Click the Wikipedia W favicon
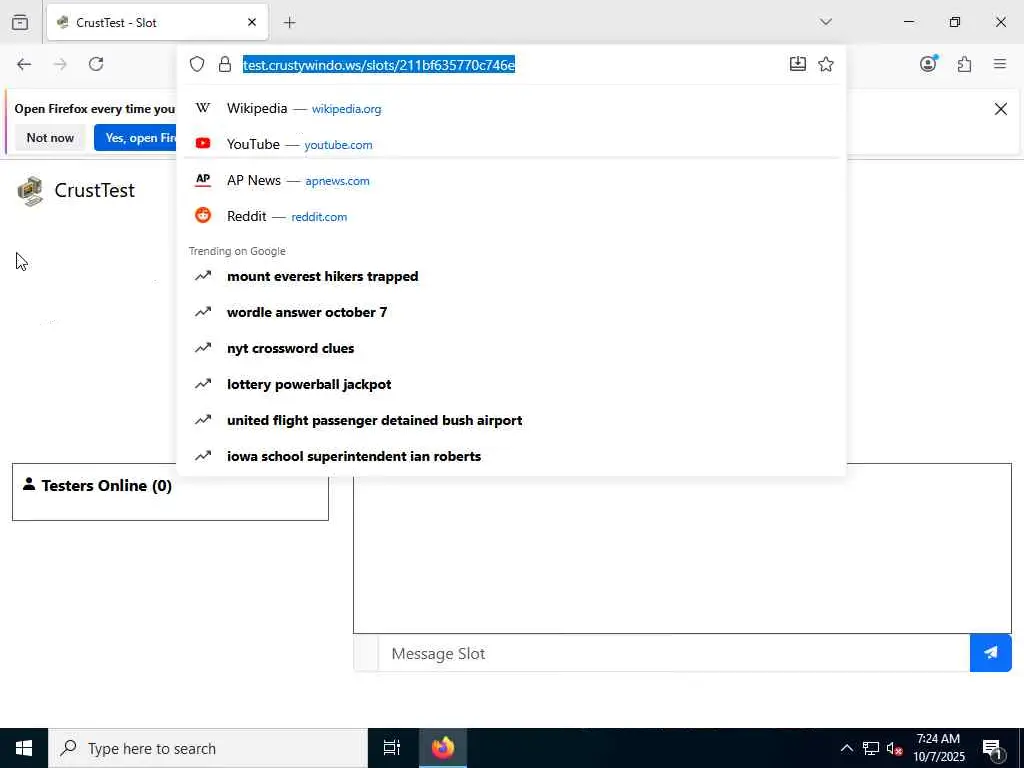Viewport: 1024px width, 768px height. (203, 108)
